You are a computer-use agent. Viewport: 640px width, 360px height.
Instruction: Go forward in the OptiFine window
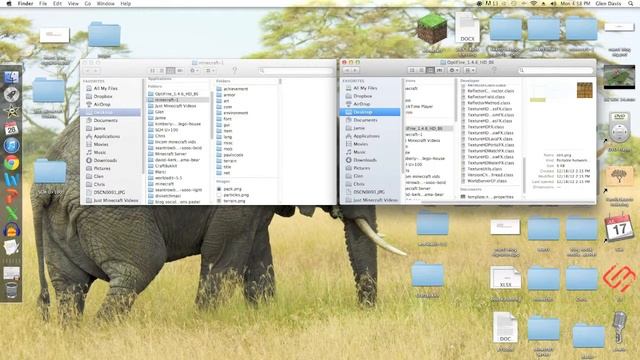click(356, 70)
